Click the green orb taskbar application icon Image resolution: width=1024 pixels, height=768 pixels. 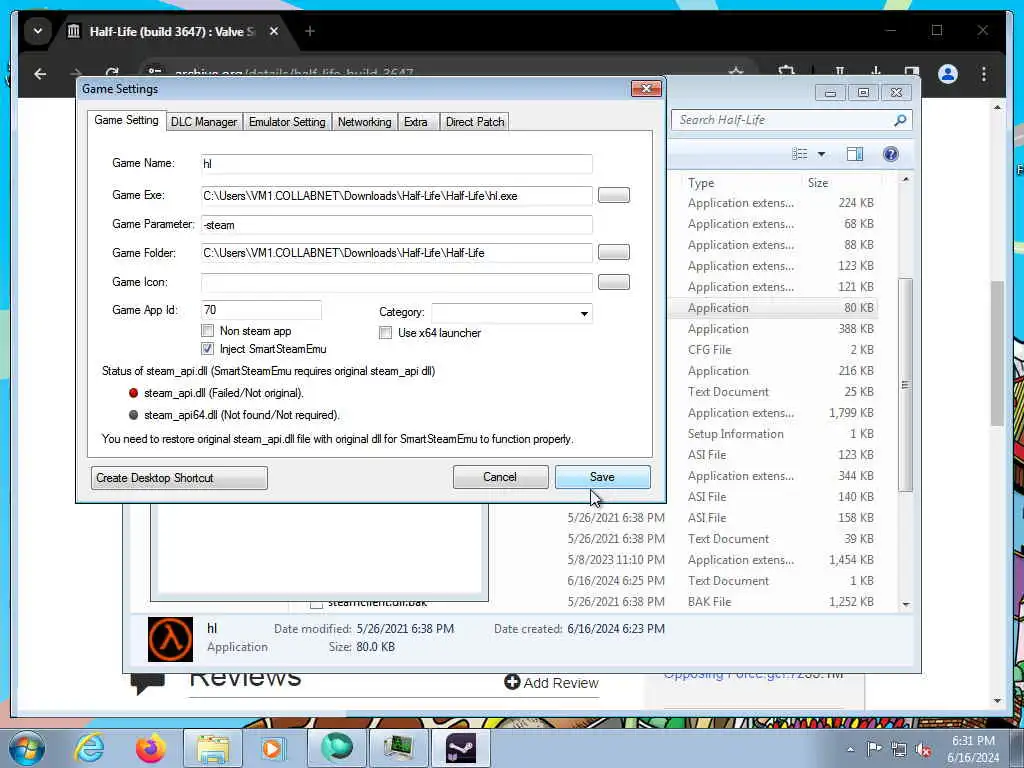[336, 748]
